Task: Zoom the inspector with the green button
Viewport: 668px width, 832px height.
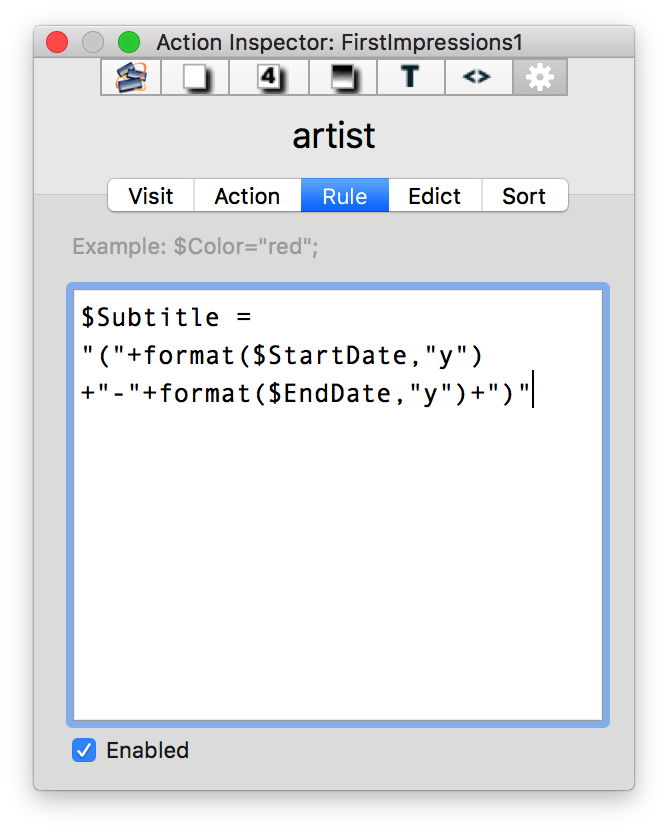Action: 129,42
